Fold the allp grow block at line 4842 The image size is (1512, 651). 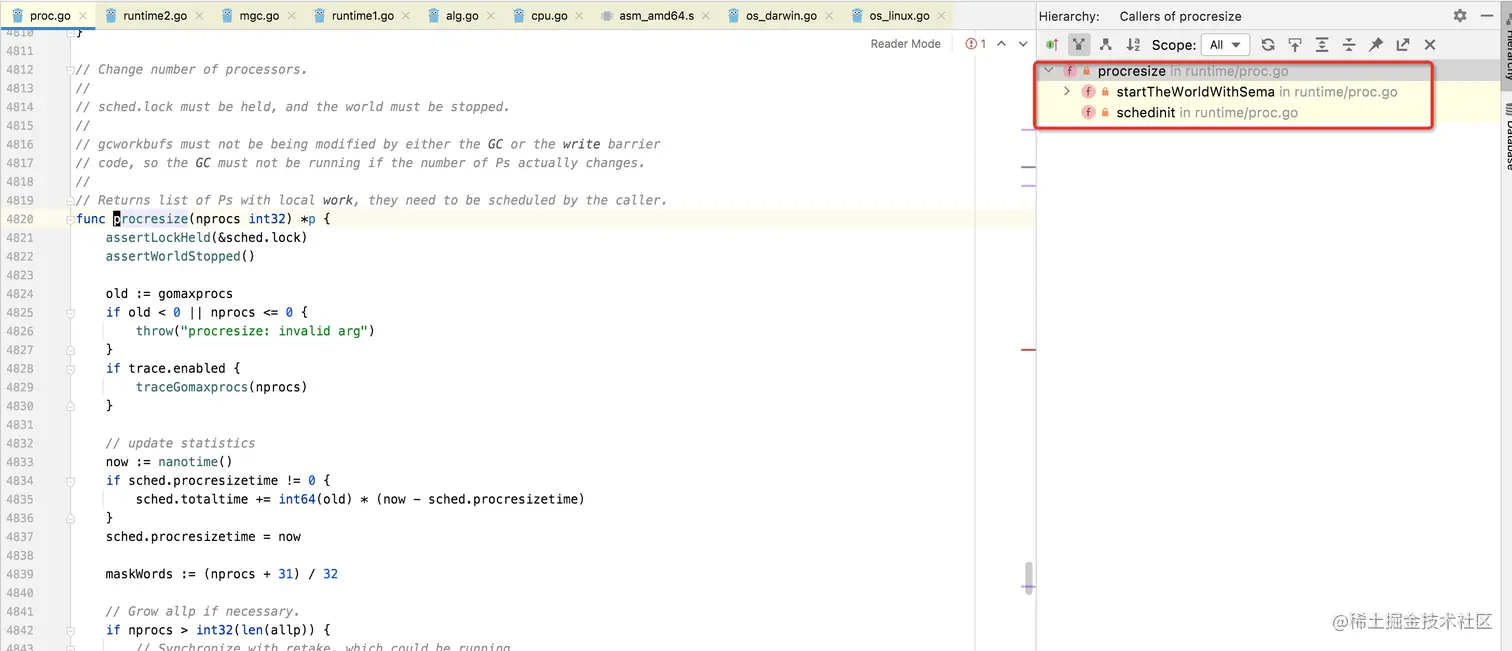tap(69, 630)
